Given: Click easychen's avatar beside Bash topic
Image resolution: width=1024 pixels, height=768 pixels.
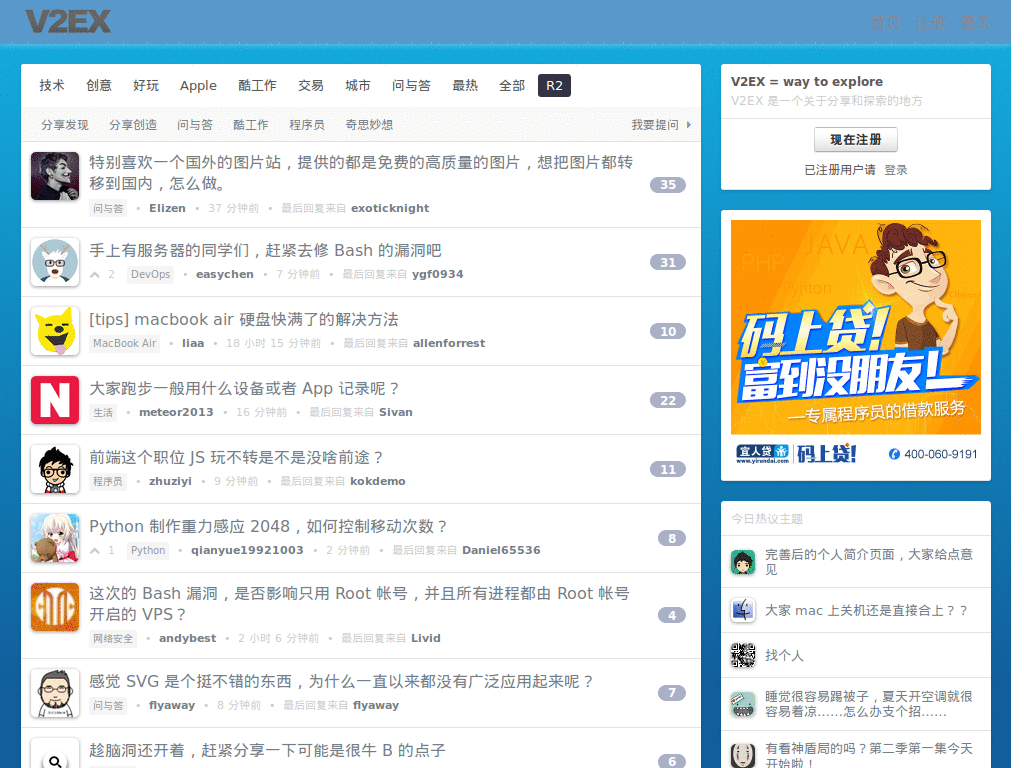Looking at the screenshot, I should pos(55,262).
